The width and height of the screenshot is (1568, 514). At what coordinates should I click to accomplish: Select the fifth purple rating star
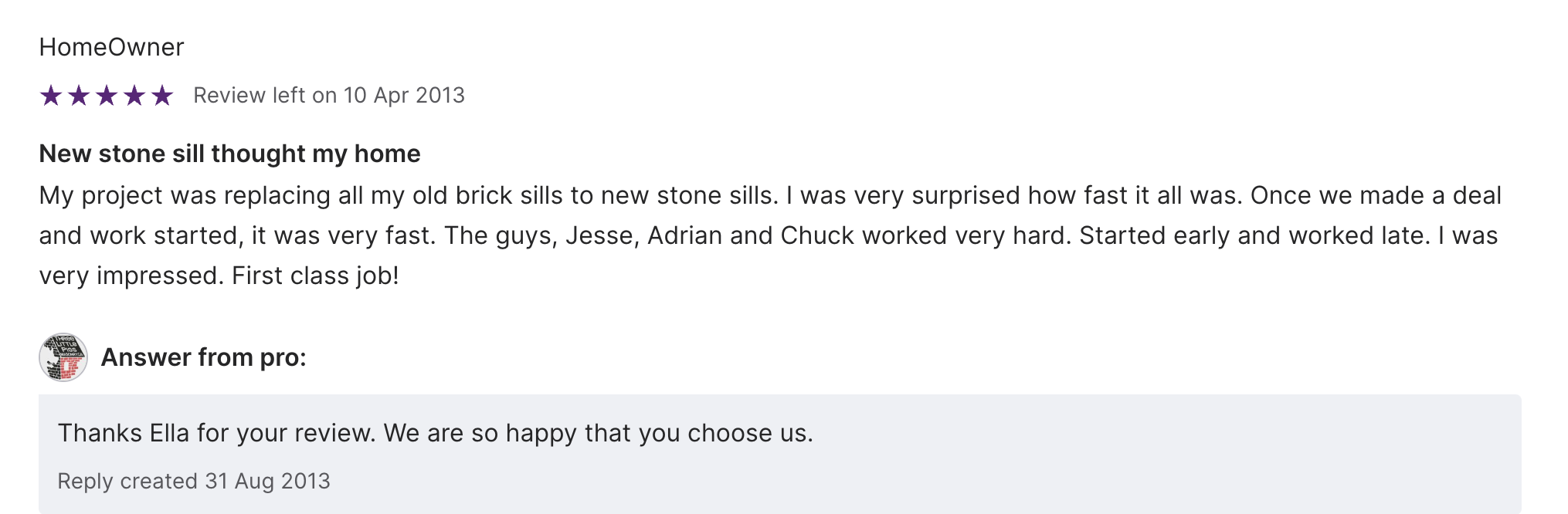pyautogui.click(x=162, y=96)
